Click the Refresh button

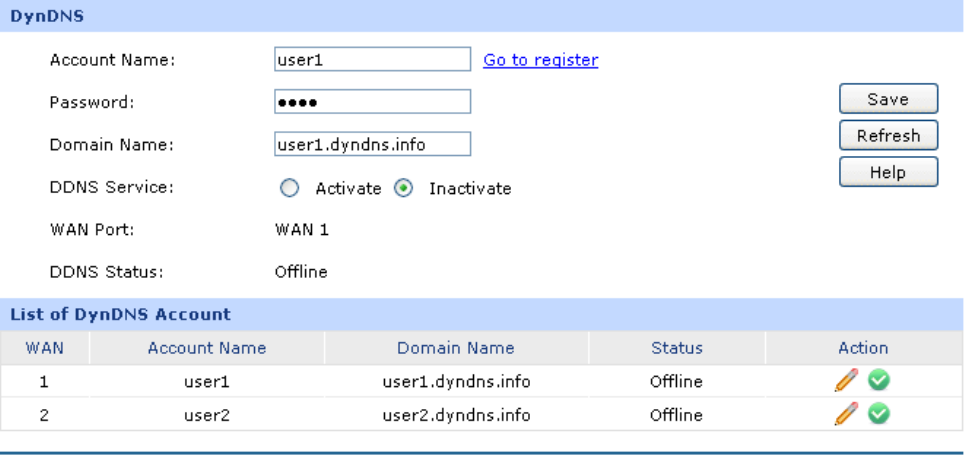pyautogui.click(x=888, y=135)
